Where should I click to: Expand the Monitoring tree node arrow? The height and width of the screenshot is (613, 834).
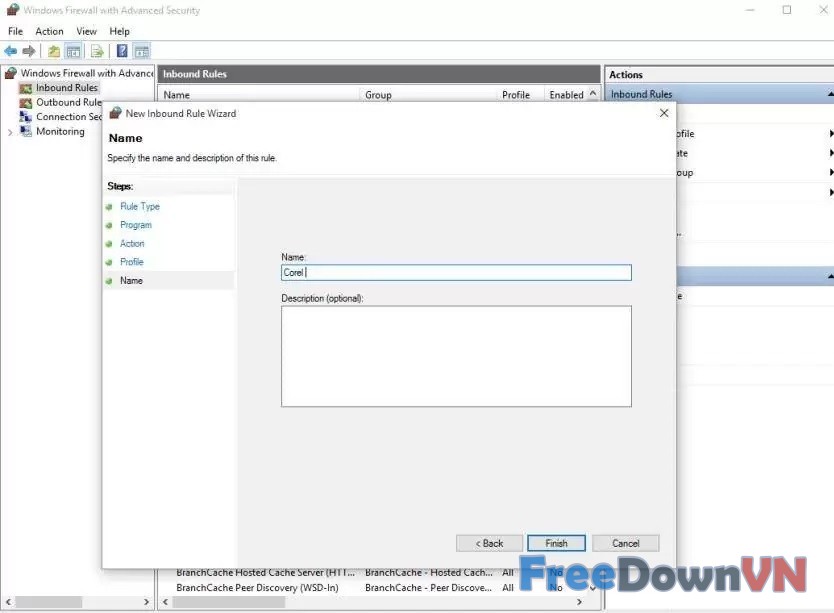point(11,132)
